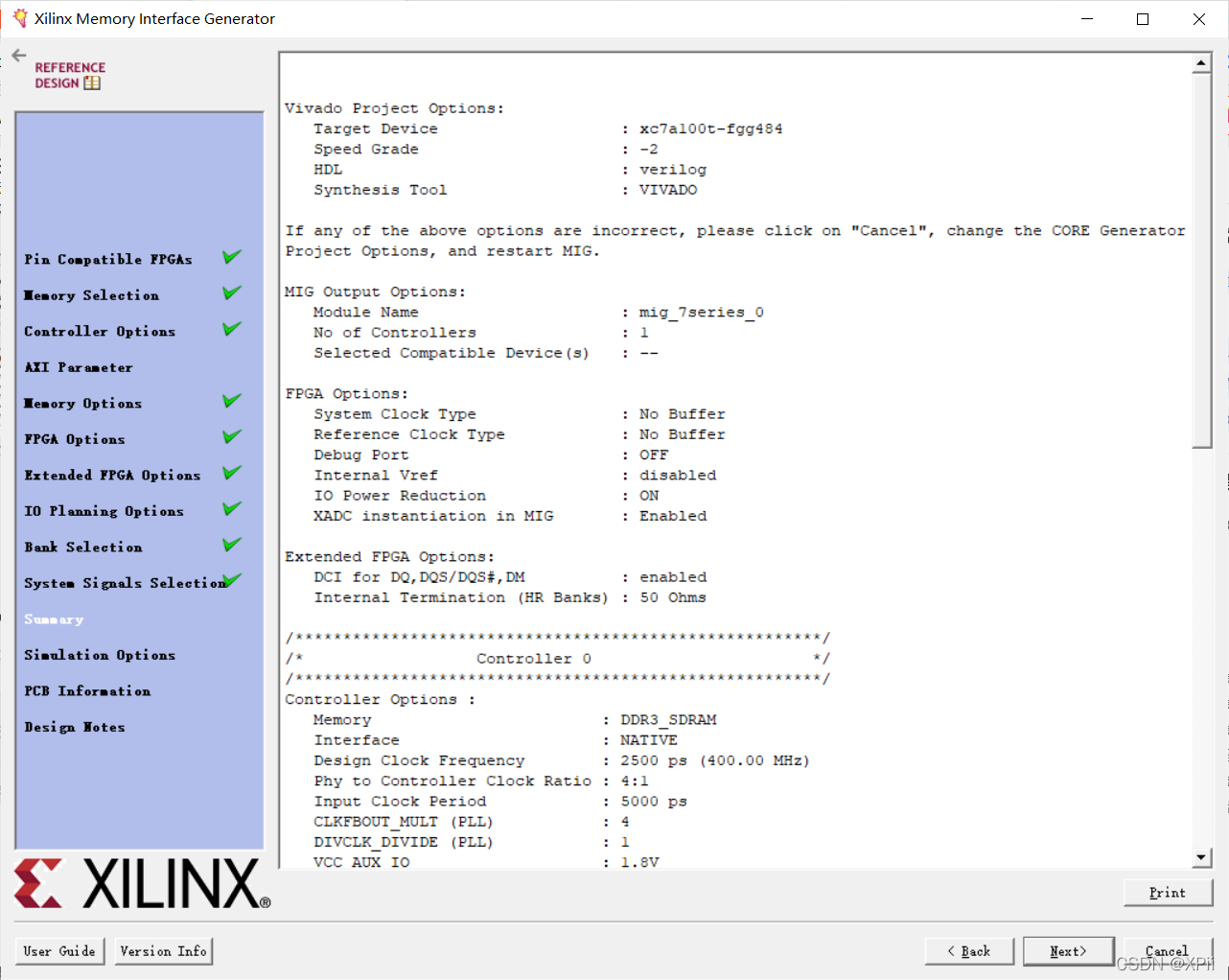Click the MIG Output Options heading
1229x980 pixels.
pos(375,292)
